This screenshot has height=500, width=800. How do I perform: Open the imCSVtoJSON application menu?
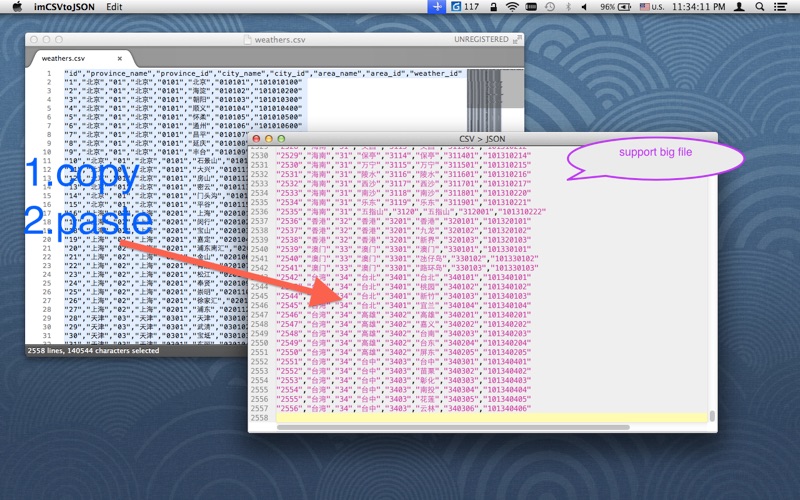(64, 7)
